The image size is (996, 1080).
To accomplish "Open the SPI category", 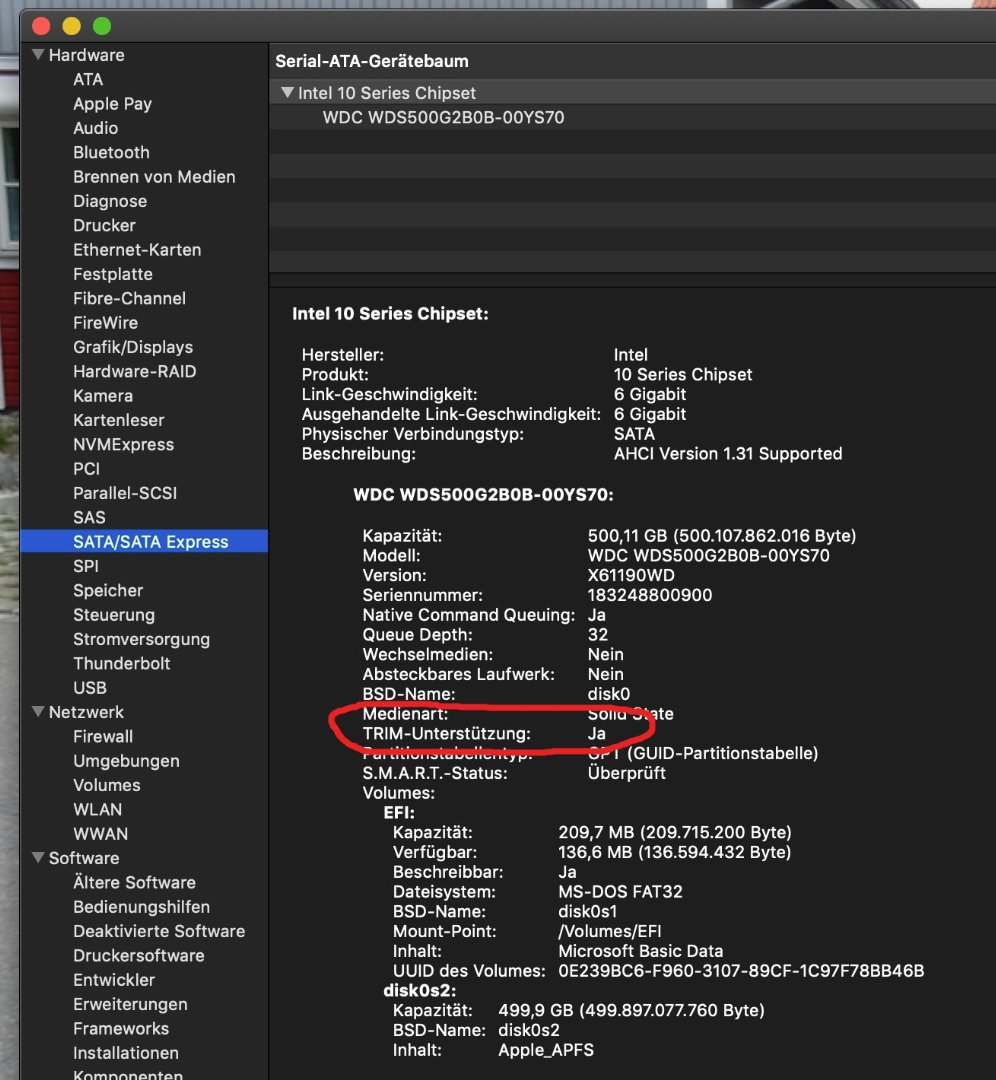I will [x=86, y=566].
